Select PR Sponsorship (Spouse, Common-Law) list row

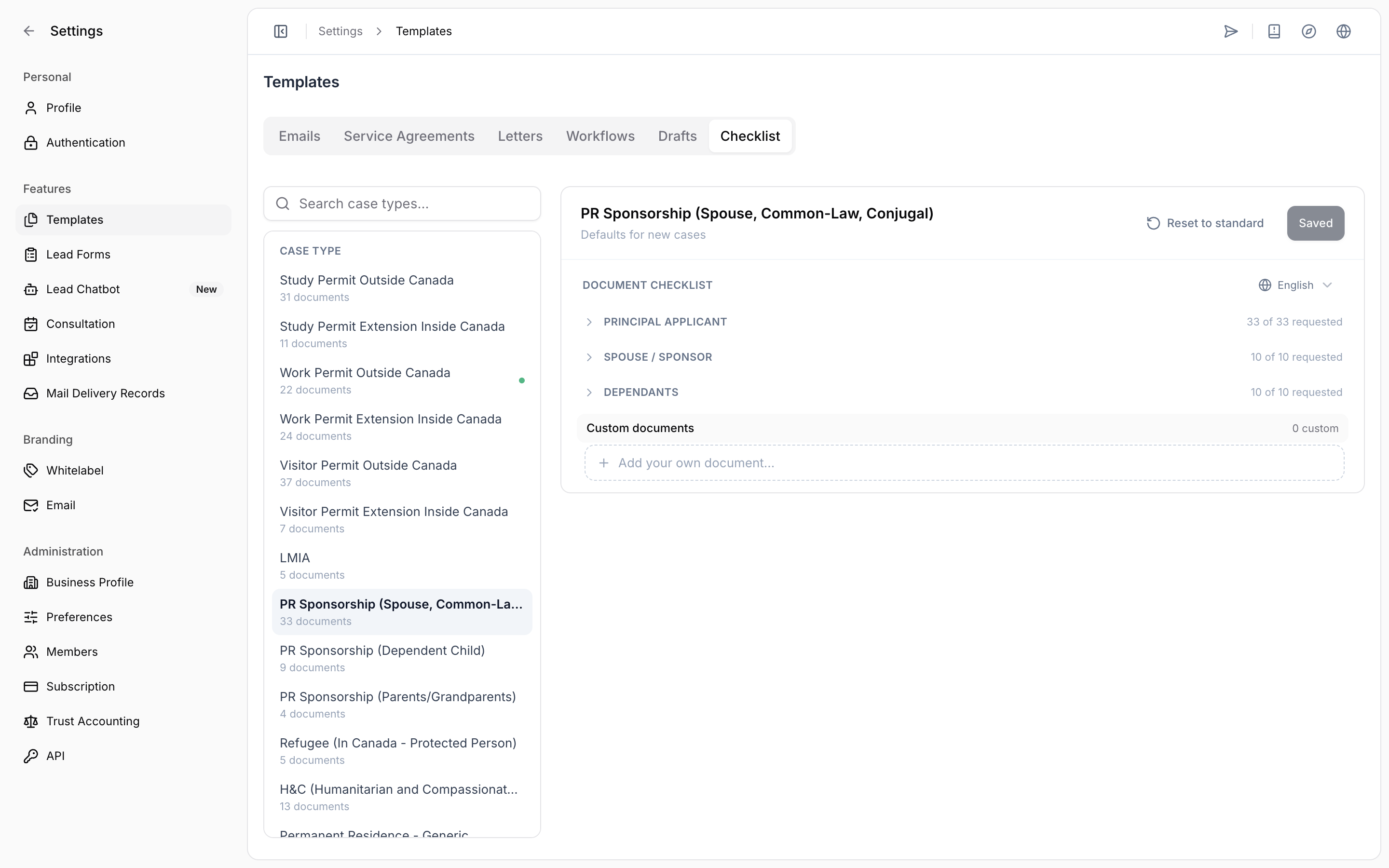tap(402, 612)
